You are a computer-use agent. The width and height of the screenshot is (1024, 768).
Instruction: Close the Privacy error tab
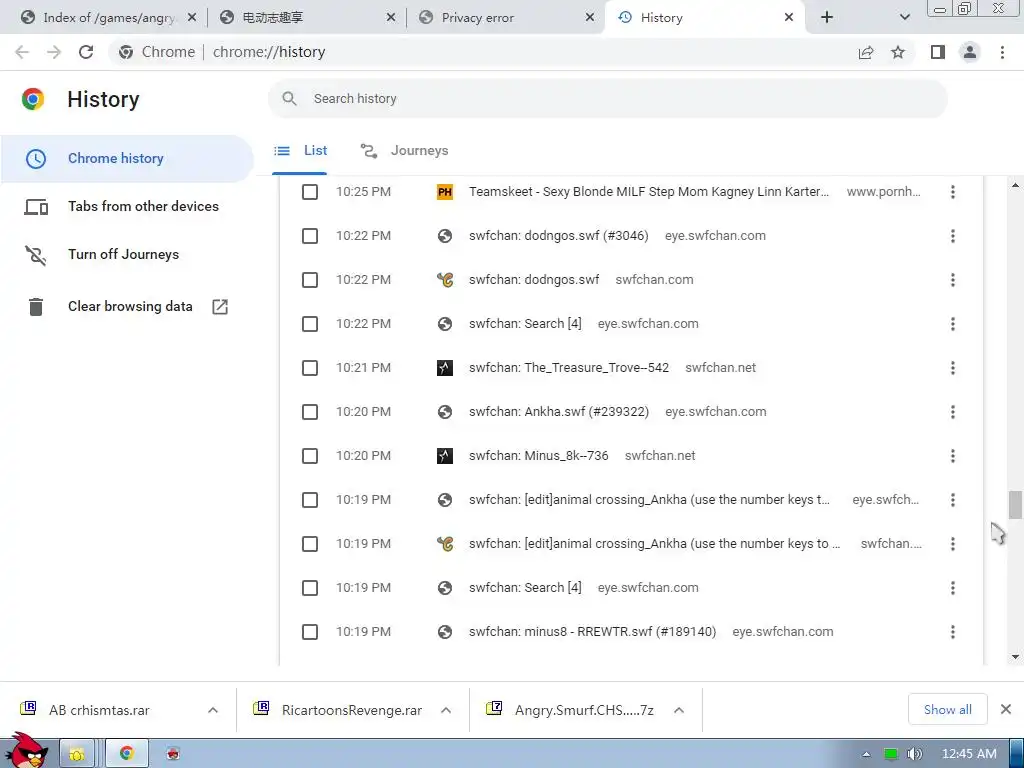tap(590, 18)
